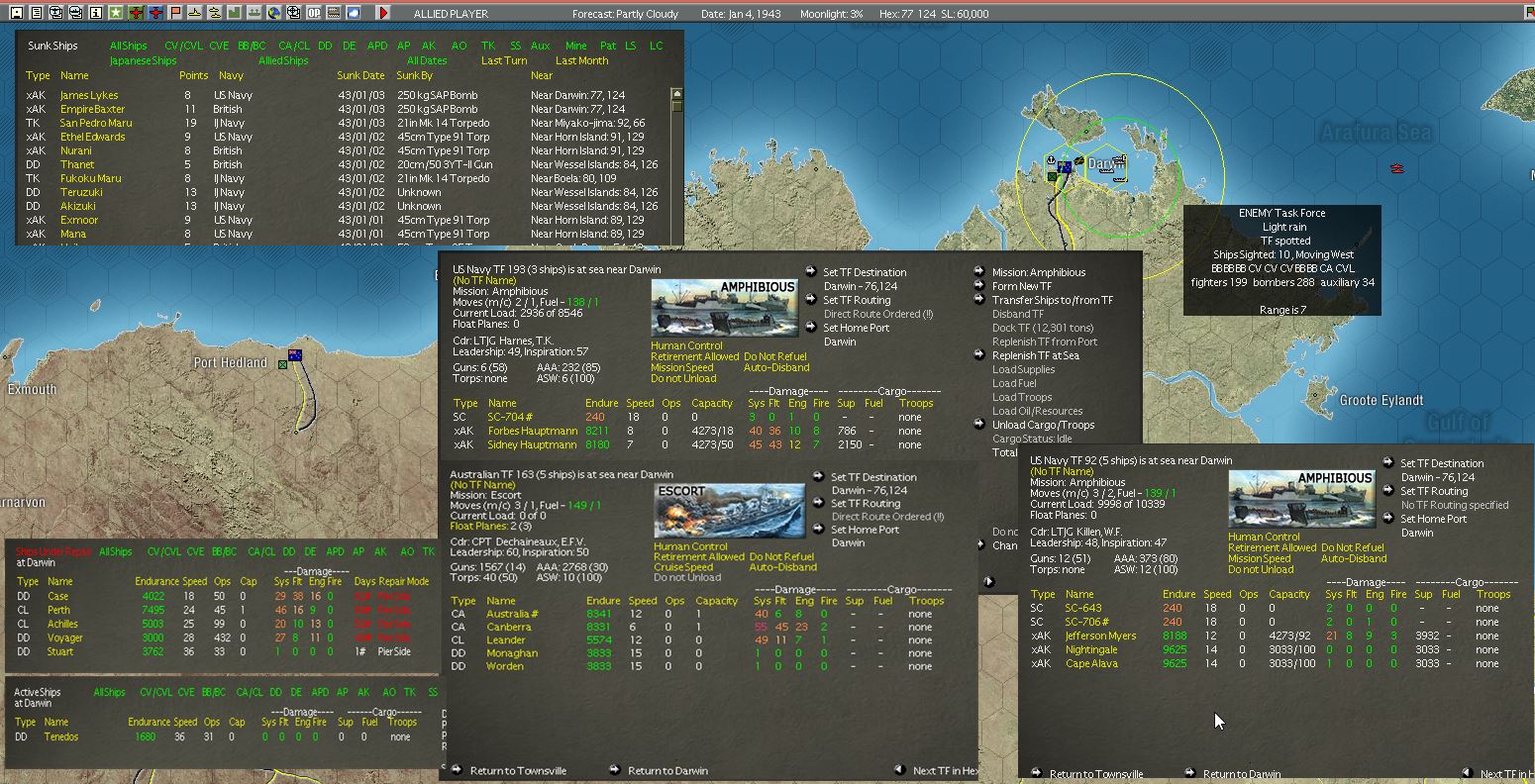Click the arrow beside 'Set Home Port' in TF 193
The height and width of the screenshot is (784, 1535).
(x=811, y=328)
